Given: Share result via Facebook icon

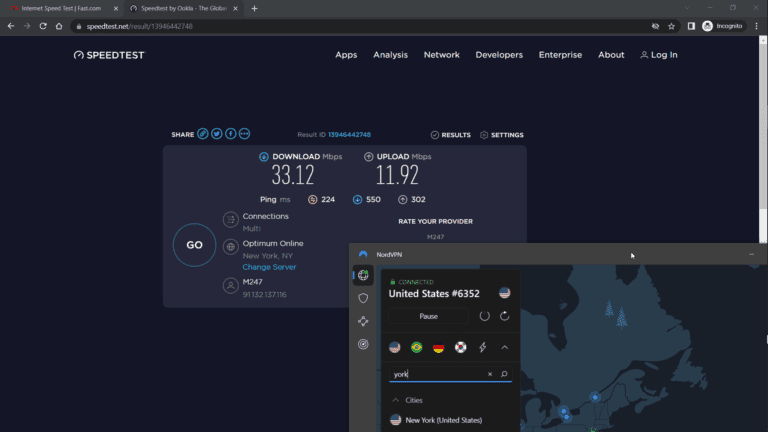Looking at the screenshot, I should (x=231, y=134).
